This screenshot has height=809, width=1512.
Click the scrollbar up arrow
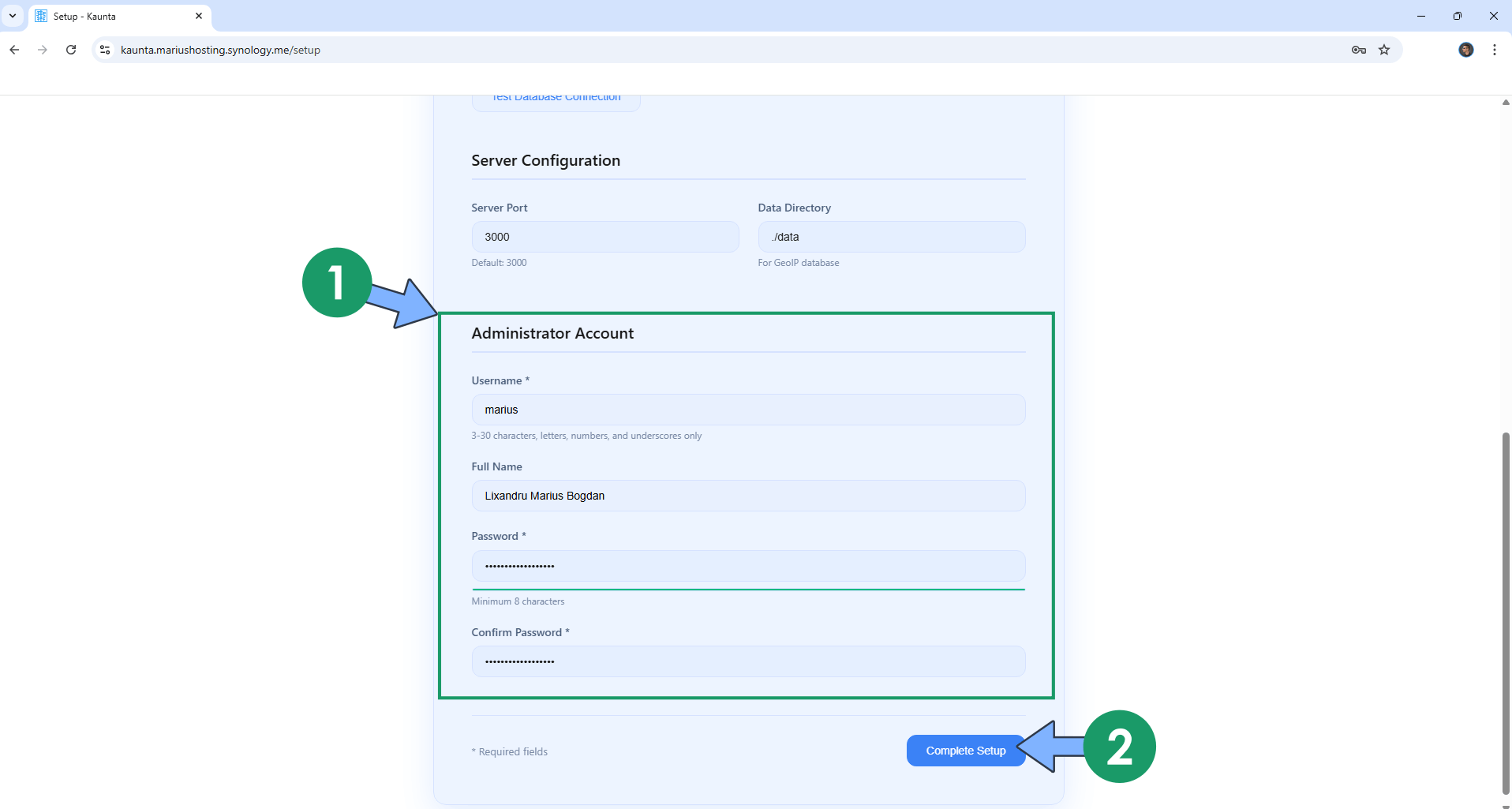coord(1505,103)
